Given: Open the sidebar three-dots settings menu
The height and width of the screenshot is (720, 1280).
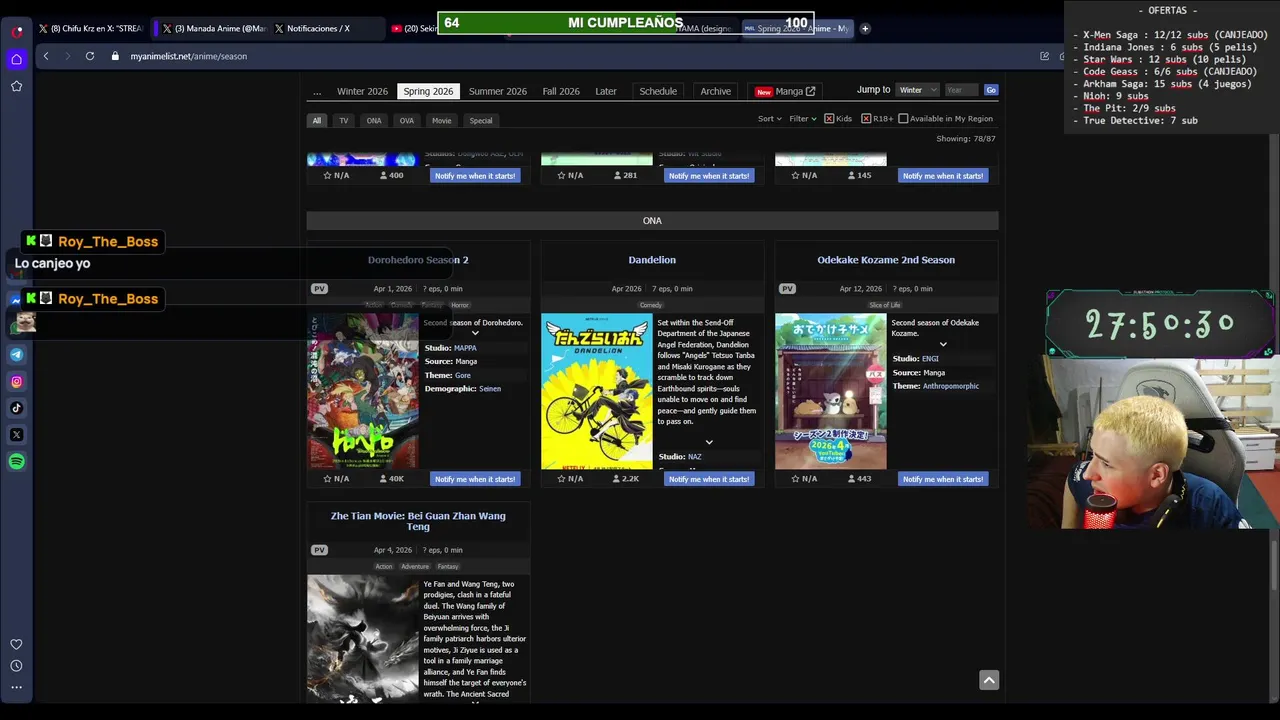Looking at the screenshot, I should pos(17,687).
